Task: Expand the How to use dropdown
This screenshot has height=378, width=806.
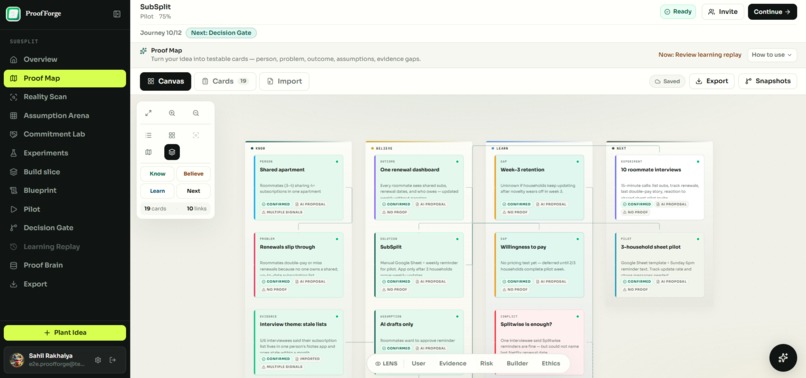Action: pos(772,55)
